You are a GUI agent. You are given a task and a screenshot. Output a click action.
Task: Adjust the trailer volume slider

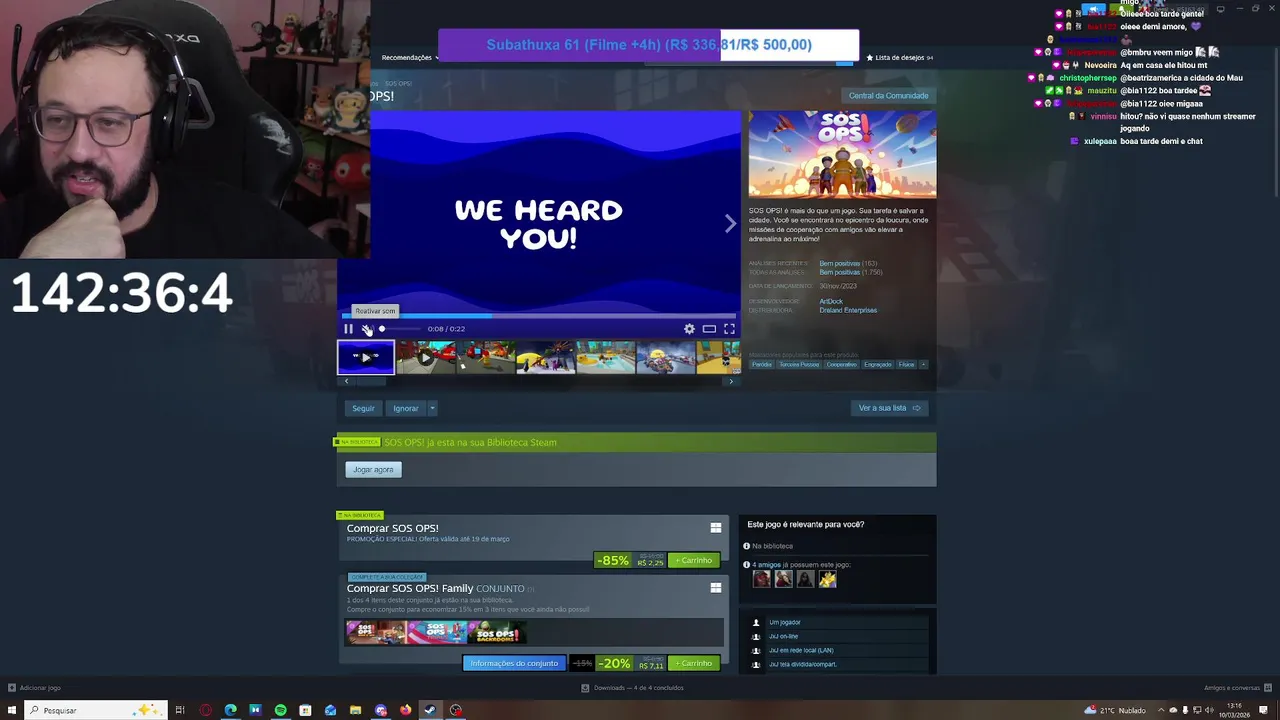(x=399, y=329)
